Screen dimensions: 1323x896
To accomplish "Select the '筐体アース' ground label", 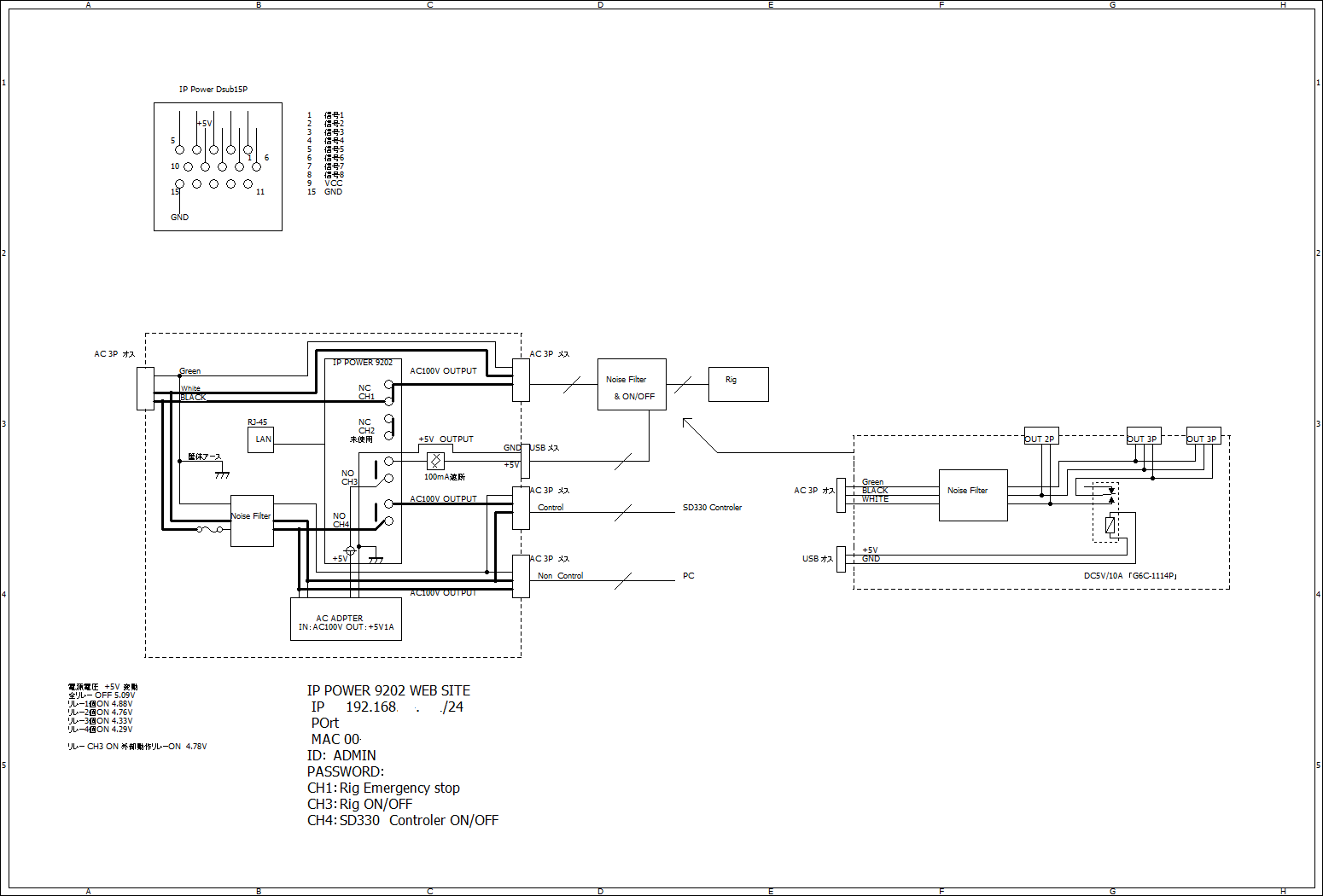I will pyautogui.click(x=205, y=457).
